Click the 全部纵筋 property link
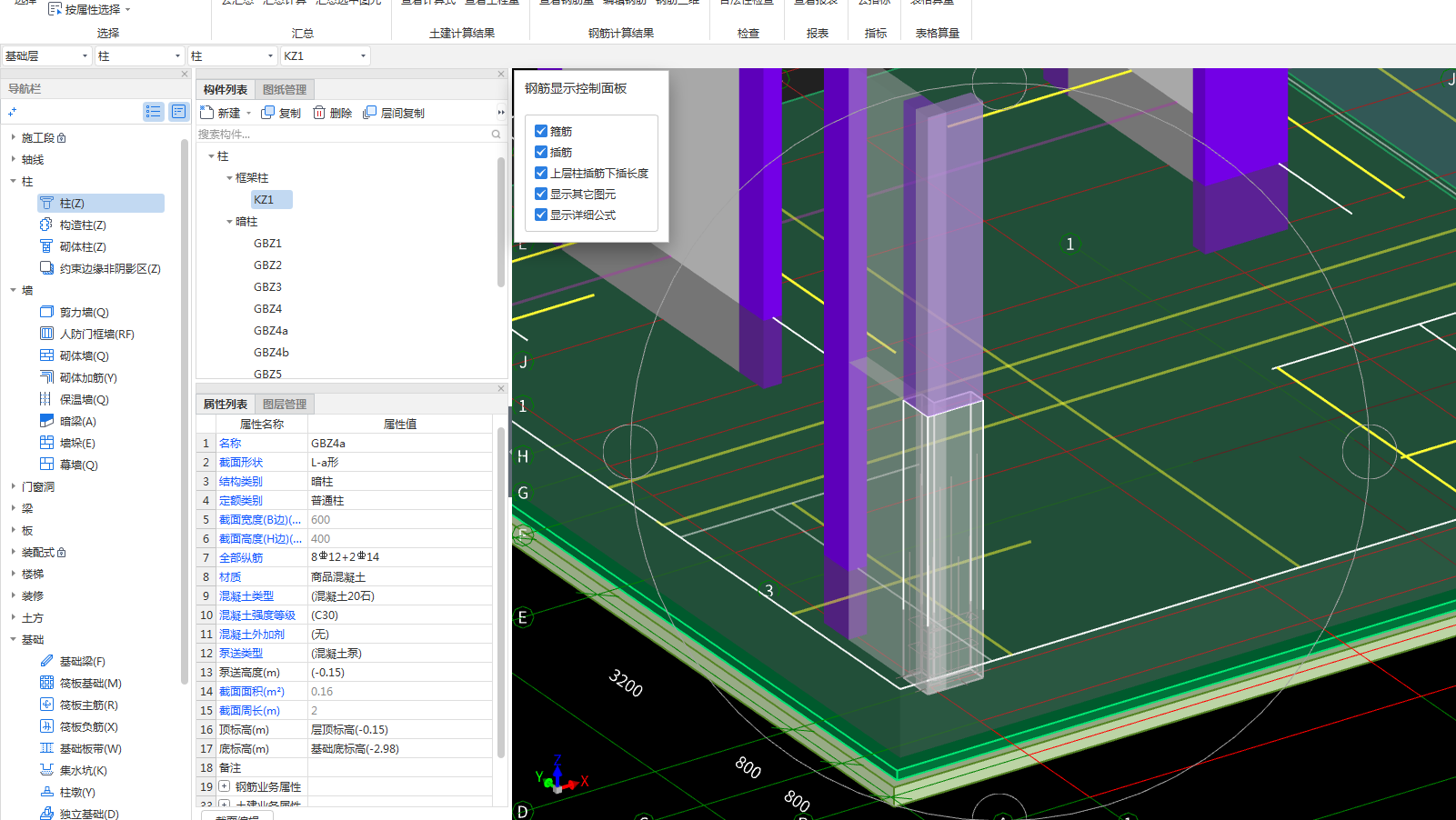Screen dimensions: 1456x820 click(x=241, y=557)
